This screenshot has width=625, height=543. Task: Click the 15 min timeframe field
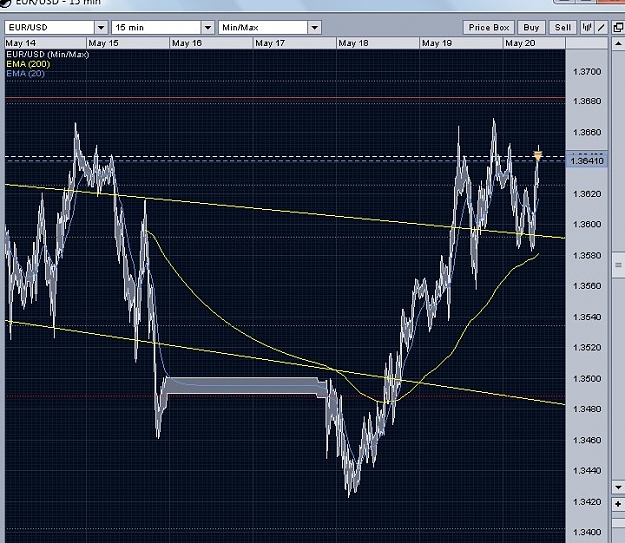click(x=157, y=28)
